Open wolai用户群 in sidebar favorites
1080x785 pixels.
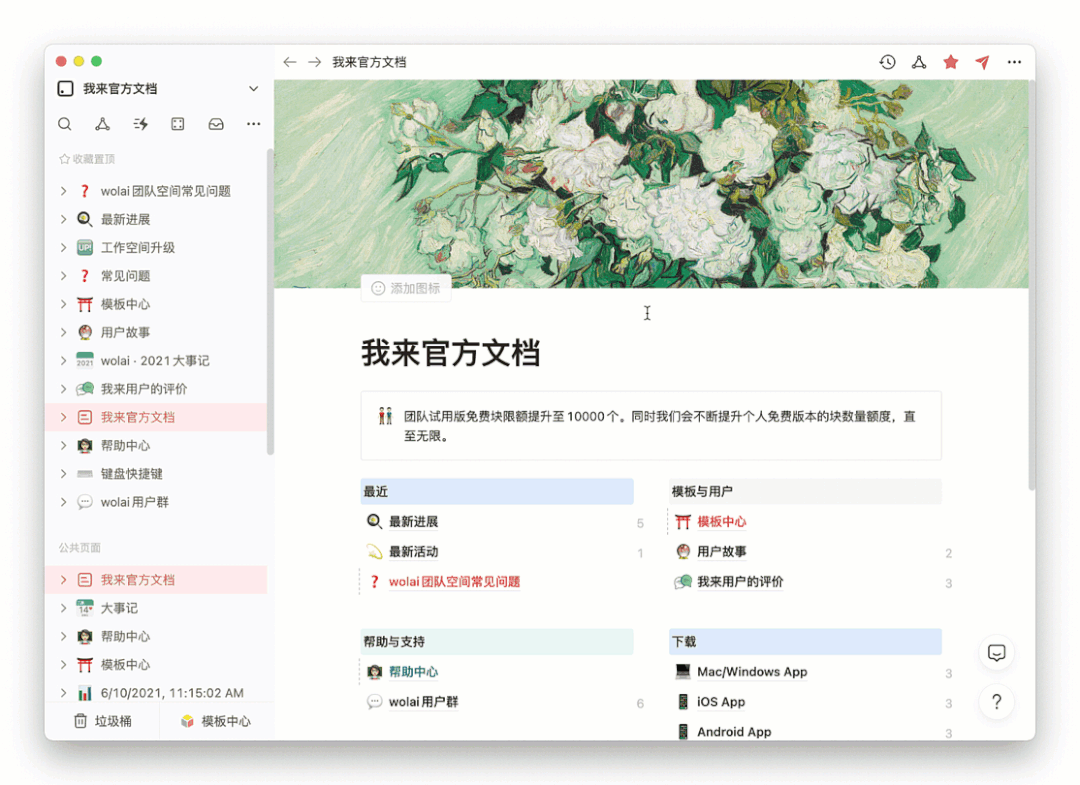click(x=156, y=502)
